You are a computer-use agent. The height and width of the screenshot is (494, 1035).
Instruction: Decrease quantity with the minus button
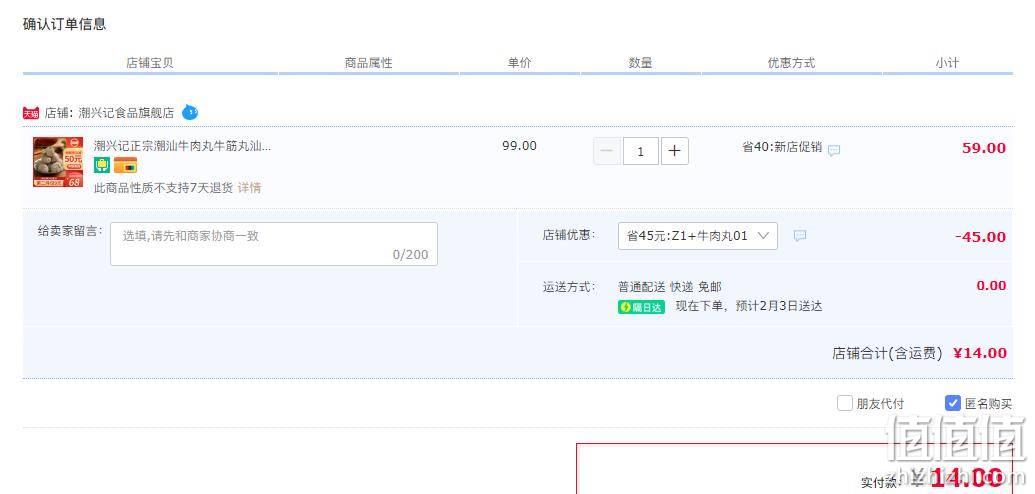[x=607, y=151]
